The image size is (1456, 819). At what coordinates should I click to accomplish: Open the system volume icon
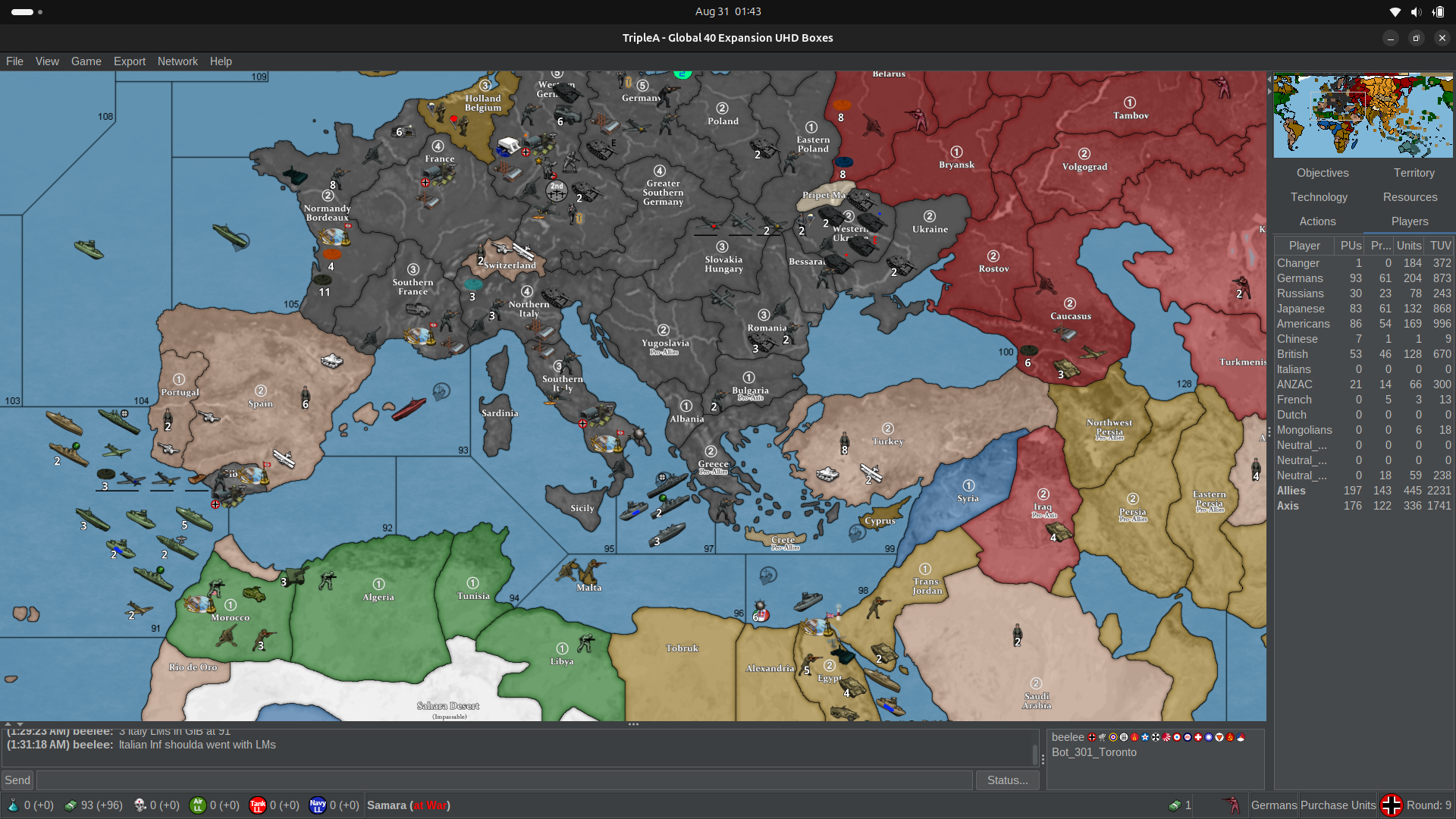(x=1416, y=11)
